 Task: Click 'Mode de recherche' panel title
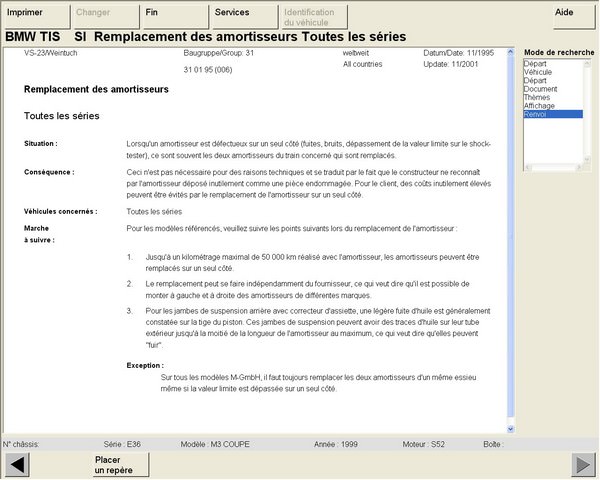click(559, 52)
